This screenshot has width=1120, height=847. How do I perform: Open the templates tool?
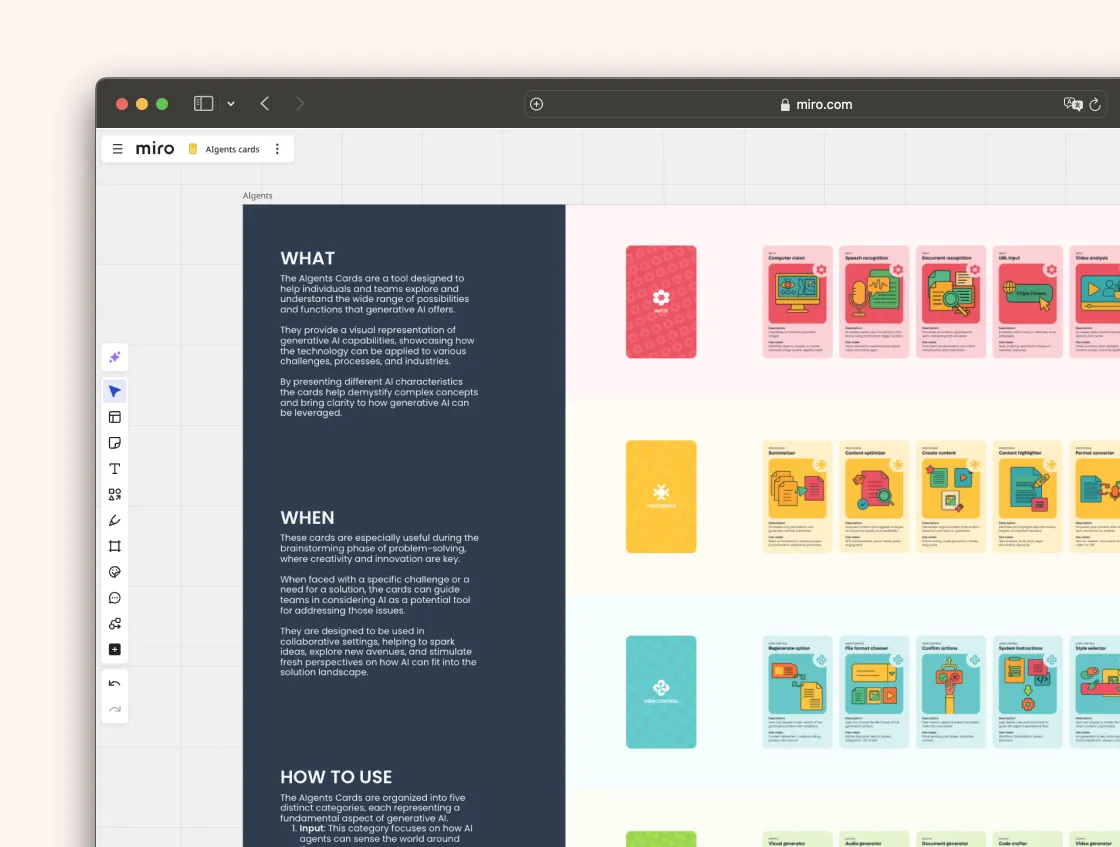click(114, 417)
